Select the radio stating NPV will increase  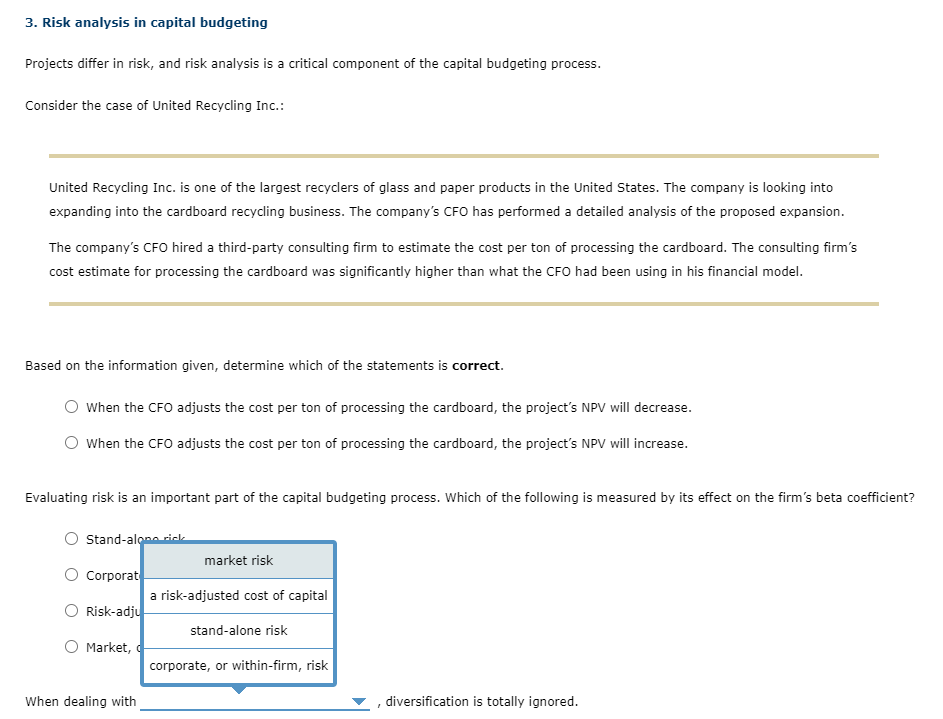click(x=71, y=442)
